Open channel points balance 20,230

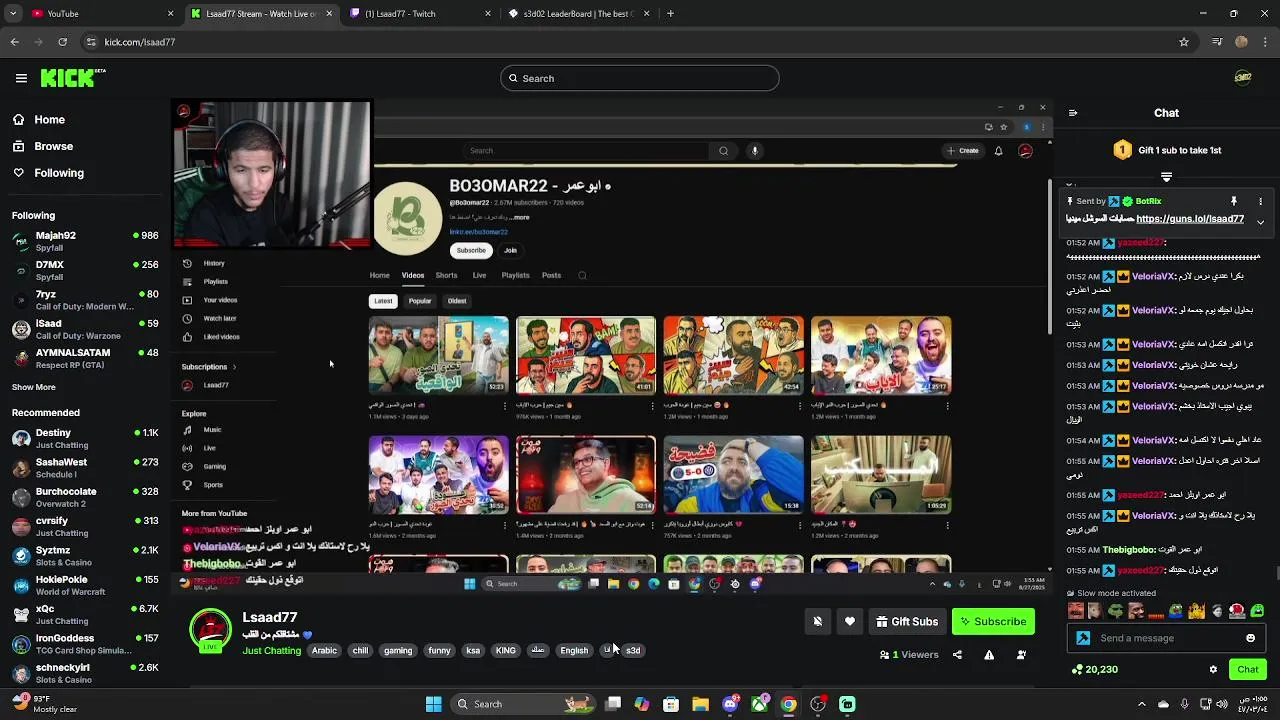click(1094, 670)
